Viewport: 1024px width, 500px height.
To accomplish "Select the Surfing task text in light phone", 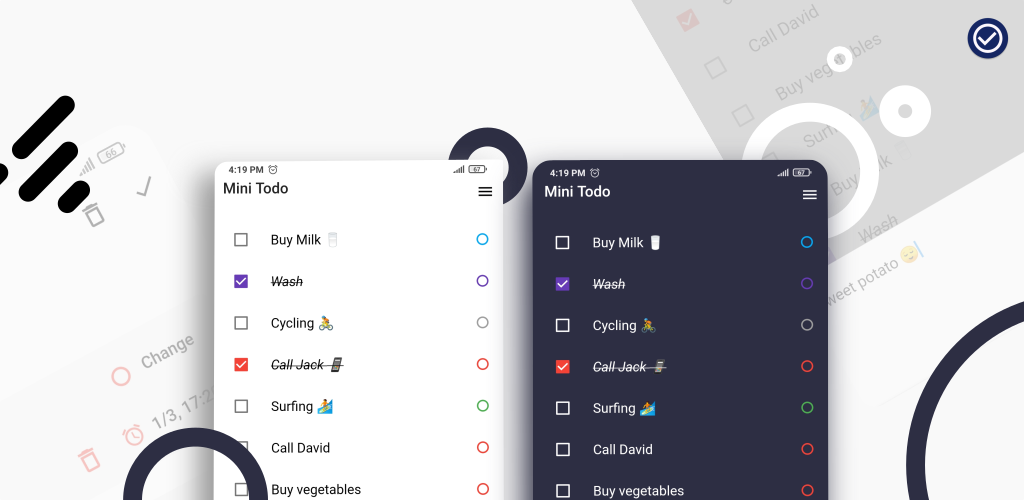I will click(302, 406).
